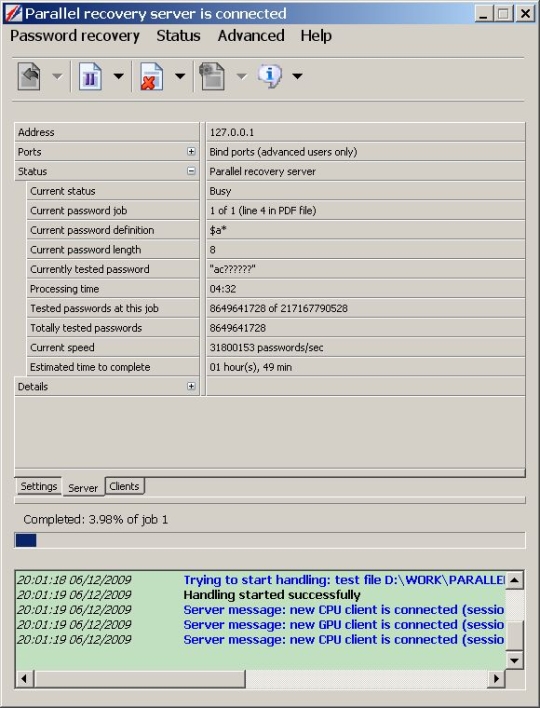
Task: Click '01 hour(s), 49 min' estimate value
Action: (x=251, y=367)
